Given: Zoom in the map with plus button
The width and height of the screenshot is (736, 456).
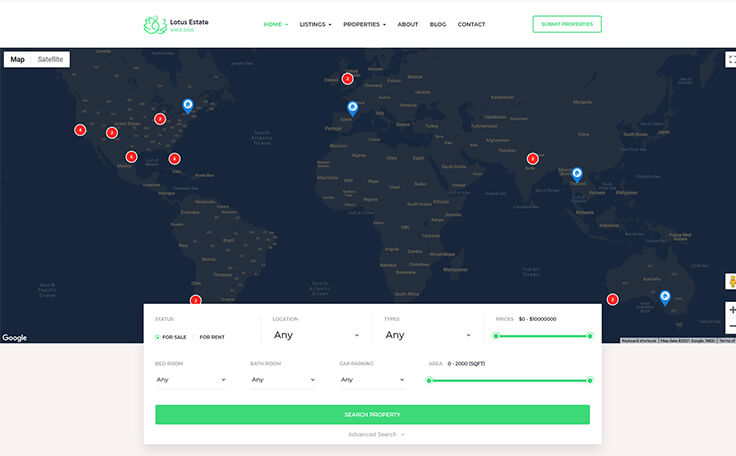Looking at the screenshot, I should (x=731, y=310).
